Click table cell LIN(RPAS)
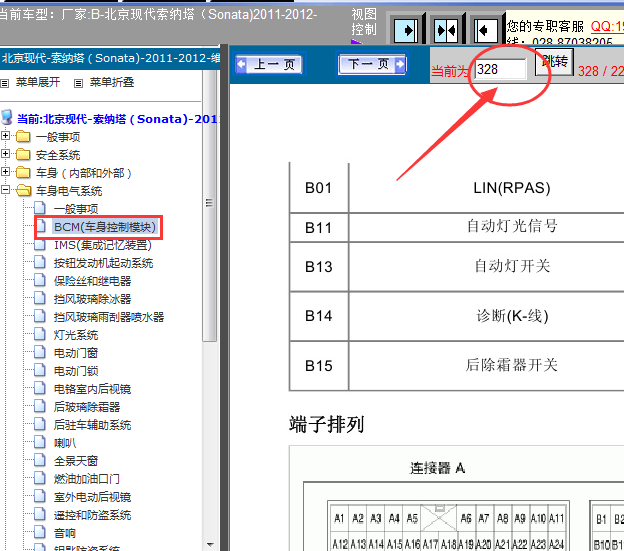The height and width of the screenshot is (551, 624). click(511, 188)
